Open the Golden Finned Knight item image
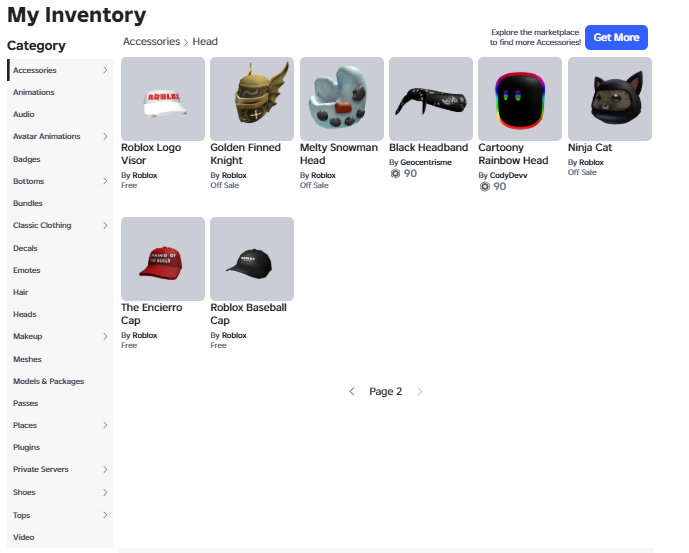 click(252, 99)
